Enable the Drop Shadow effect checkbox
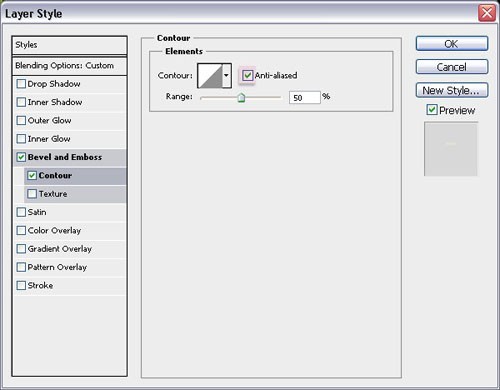 (x=21, y=84)
